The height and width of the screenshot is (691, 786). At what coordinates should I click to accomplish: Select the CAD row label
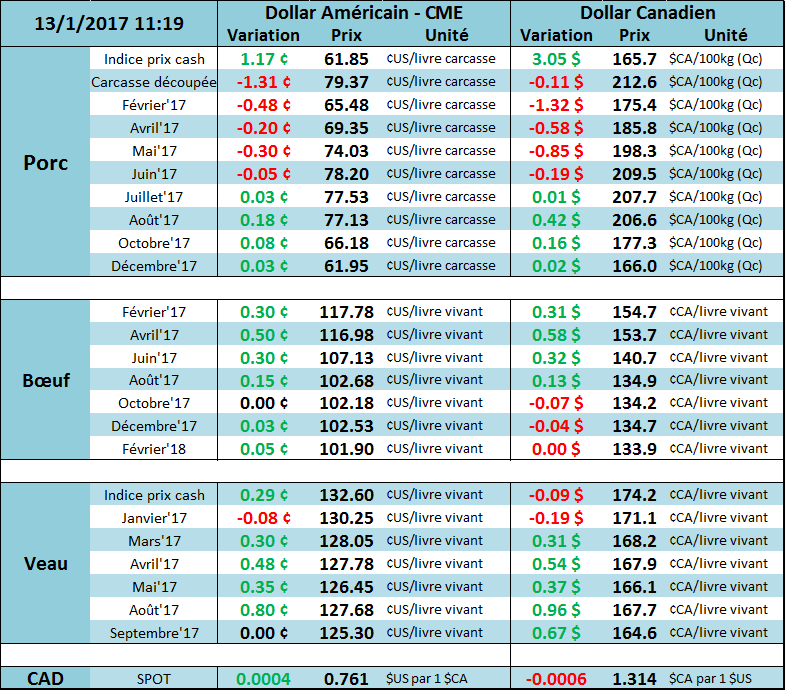coord(45,679)
